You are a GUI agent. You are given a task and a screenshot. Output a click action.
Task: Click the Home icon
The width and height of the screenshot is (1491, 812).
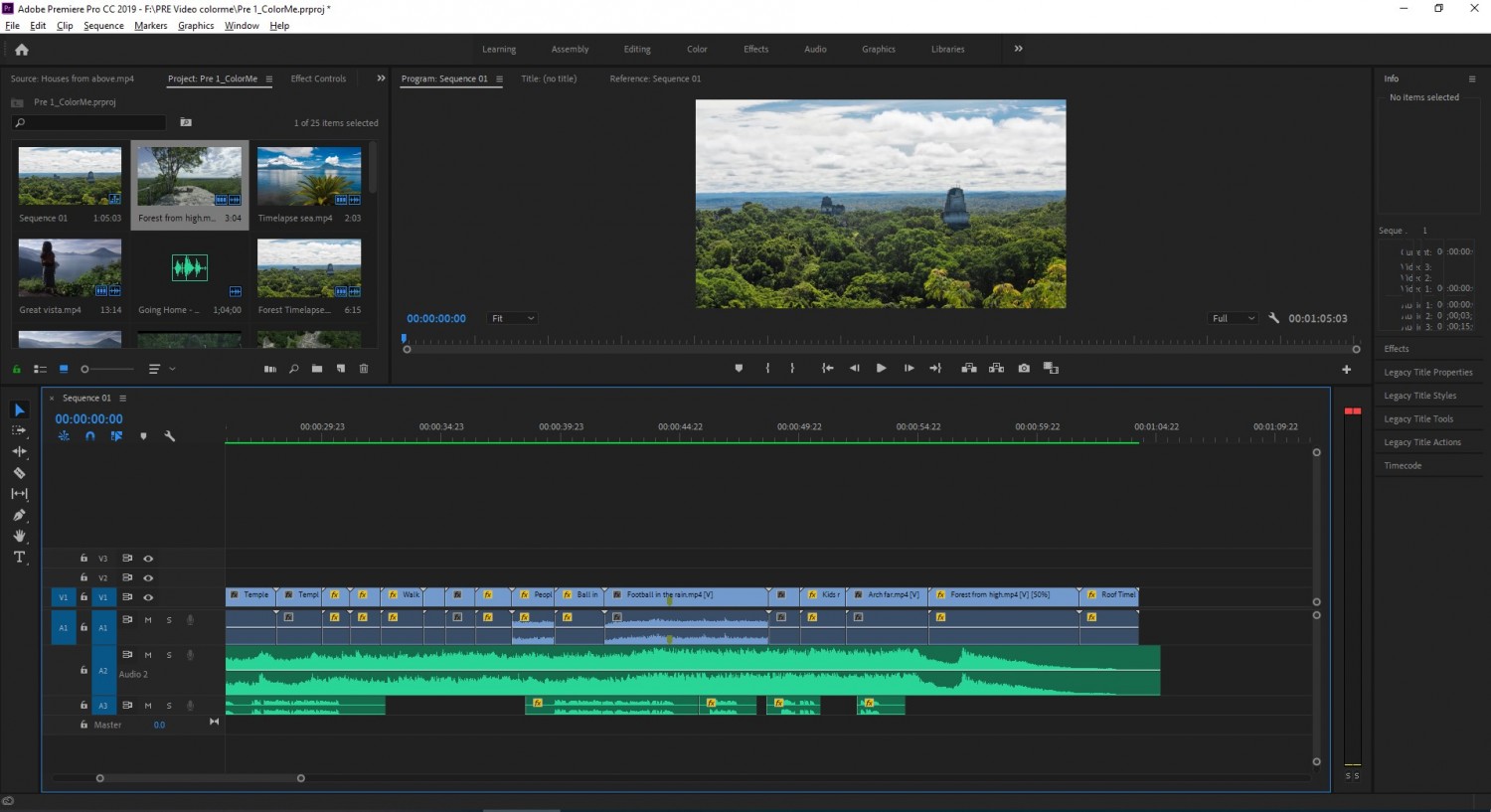coord(22,49)
